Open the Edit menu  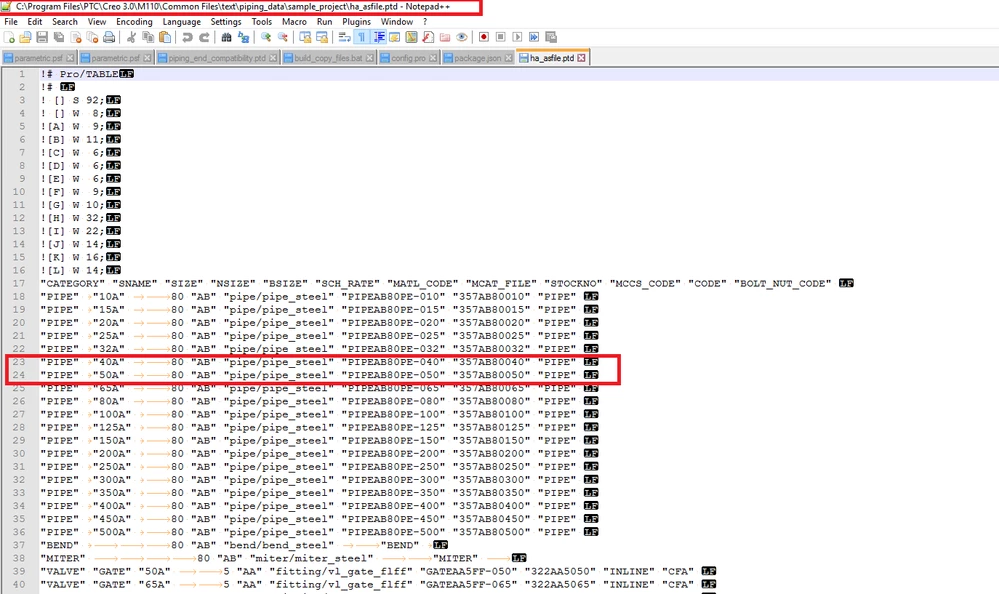(35, 22)
